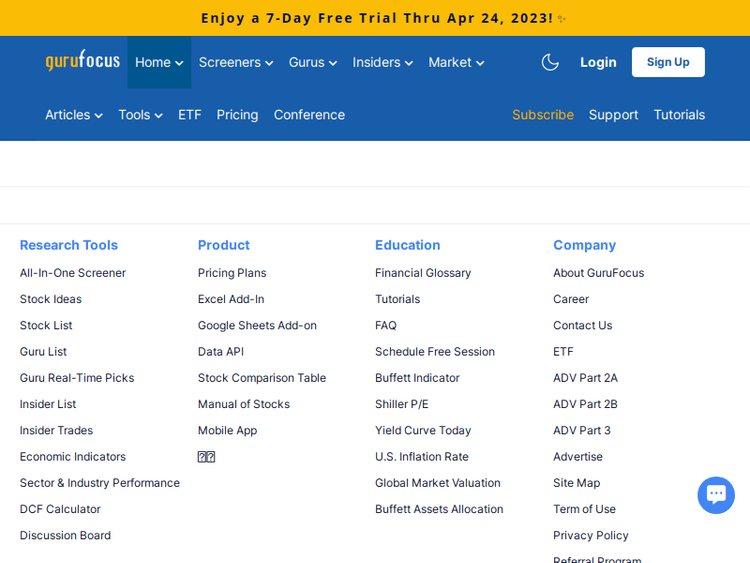Expand the Home dropdown menu
750x563 pixels.
click(x=159, y=62)
